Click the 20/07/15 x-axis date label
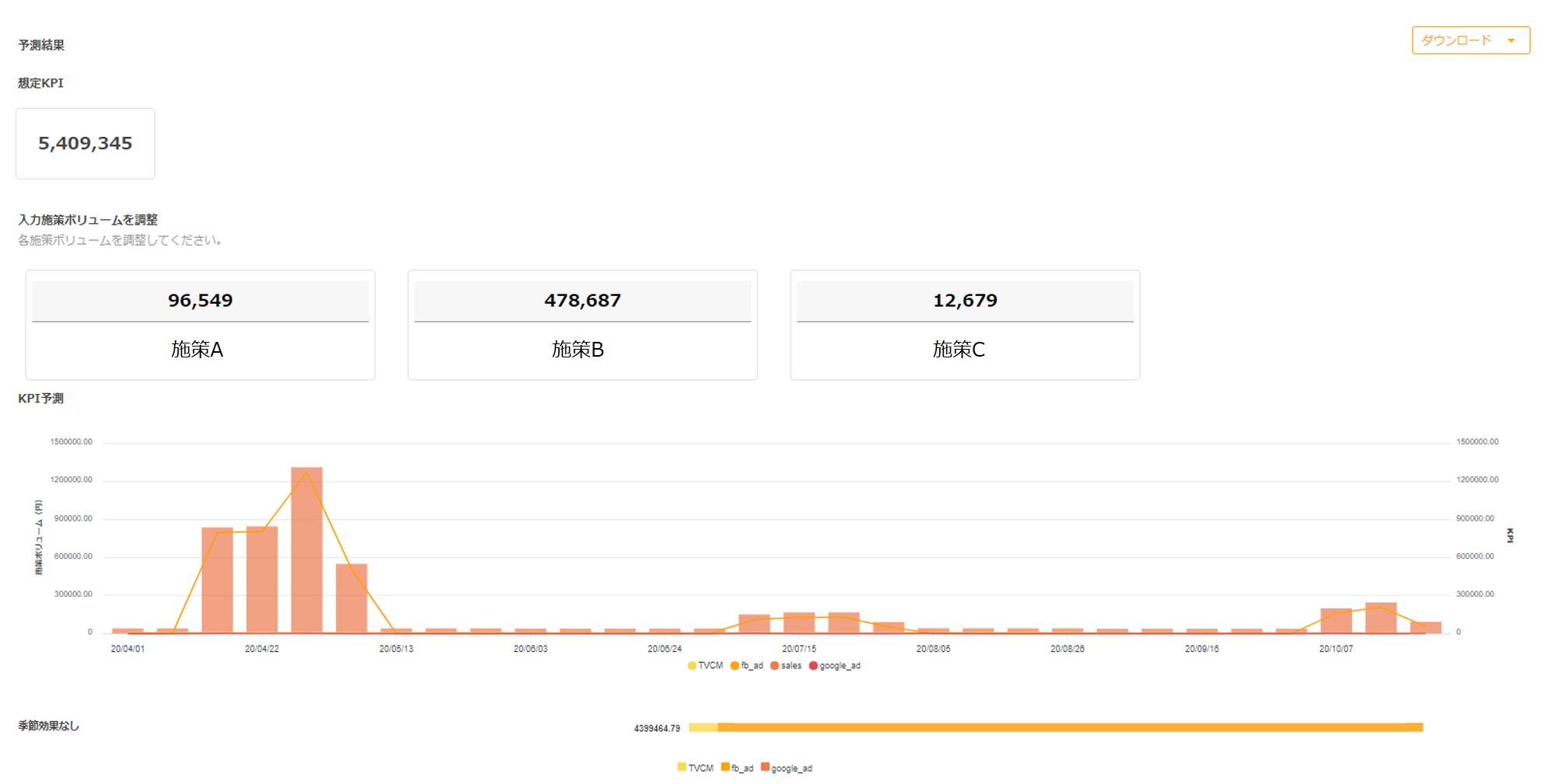Viewport: 1551px width, 784px height. tap(799, 649)
